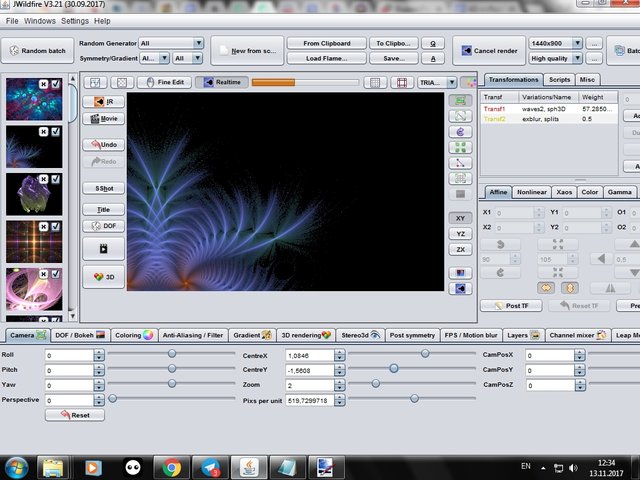Toggle the Realtime preview button
Viewport: 640px width, 480px height.
220,82
